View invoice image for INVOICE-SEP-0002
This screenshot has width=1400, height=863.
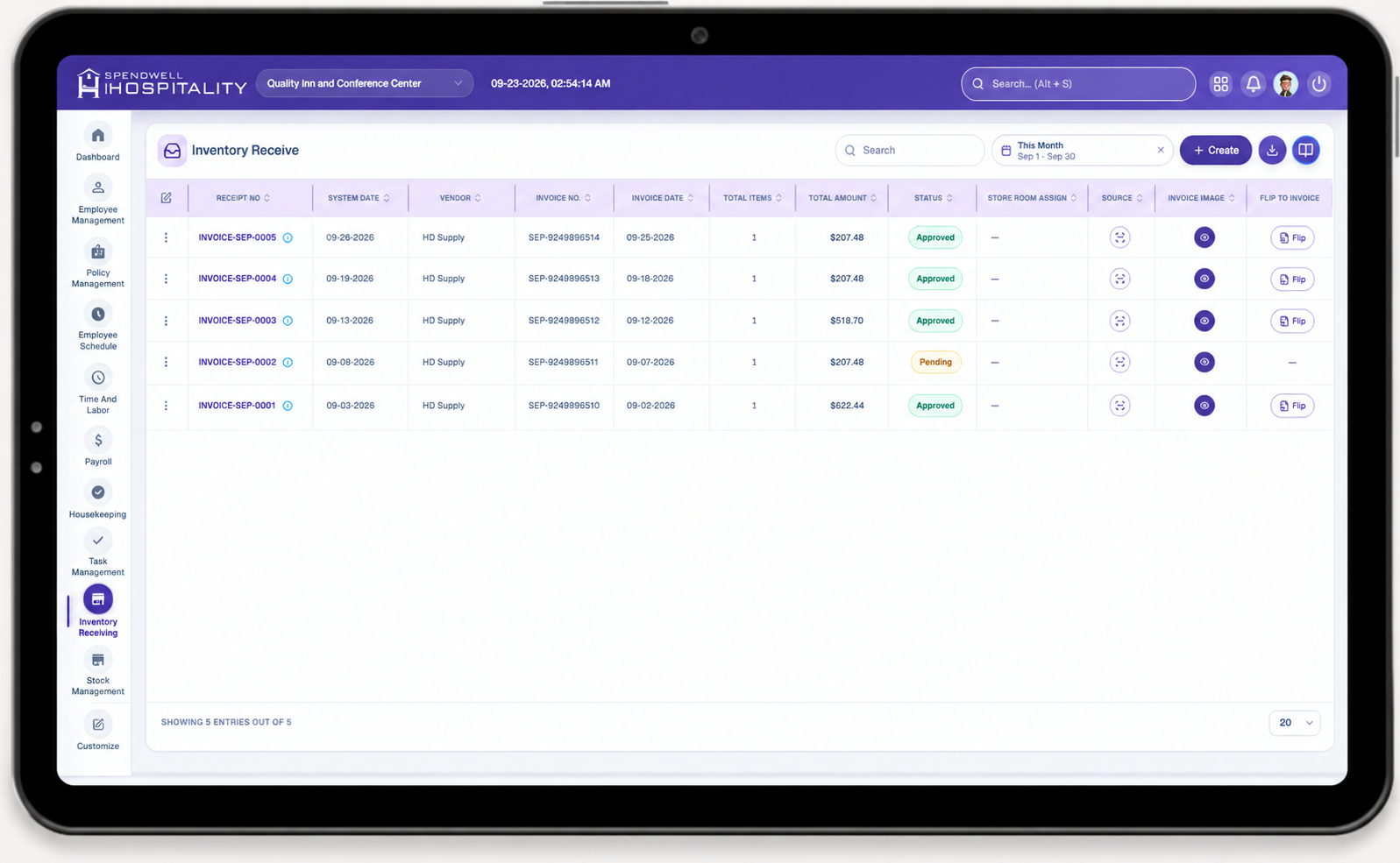(x=1204, y=362)
